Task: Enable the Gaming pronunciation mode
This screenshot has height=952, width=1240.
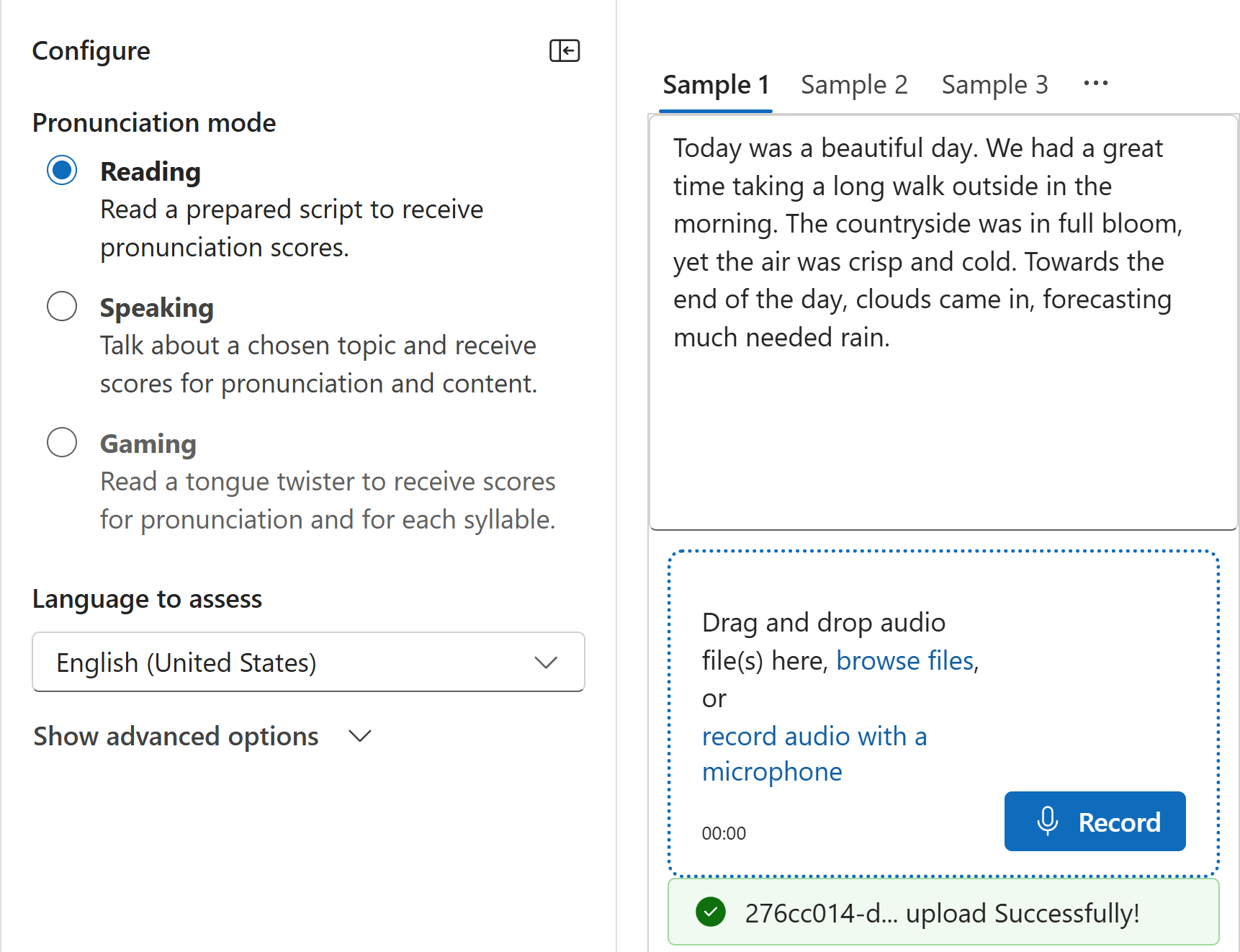Action: (62, 442)
